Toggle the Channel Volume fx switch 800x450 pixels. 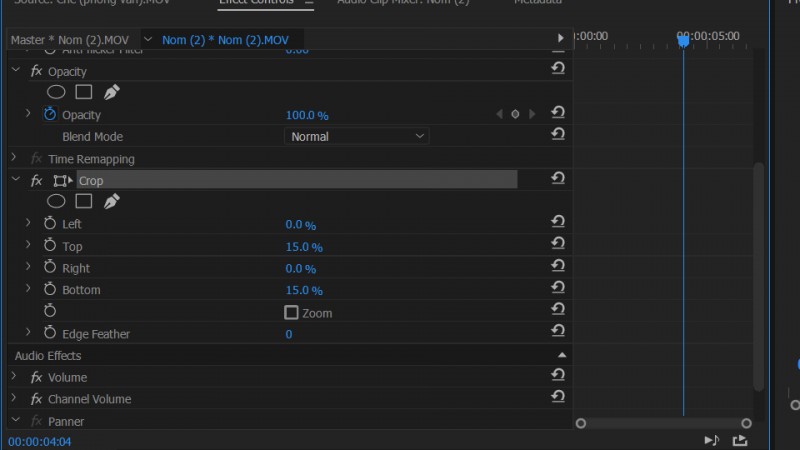point(36,398)
